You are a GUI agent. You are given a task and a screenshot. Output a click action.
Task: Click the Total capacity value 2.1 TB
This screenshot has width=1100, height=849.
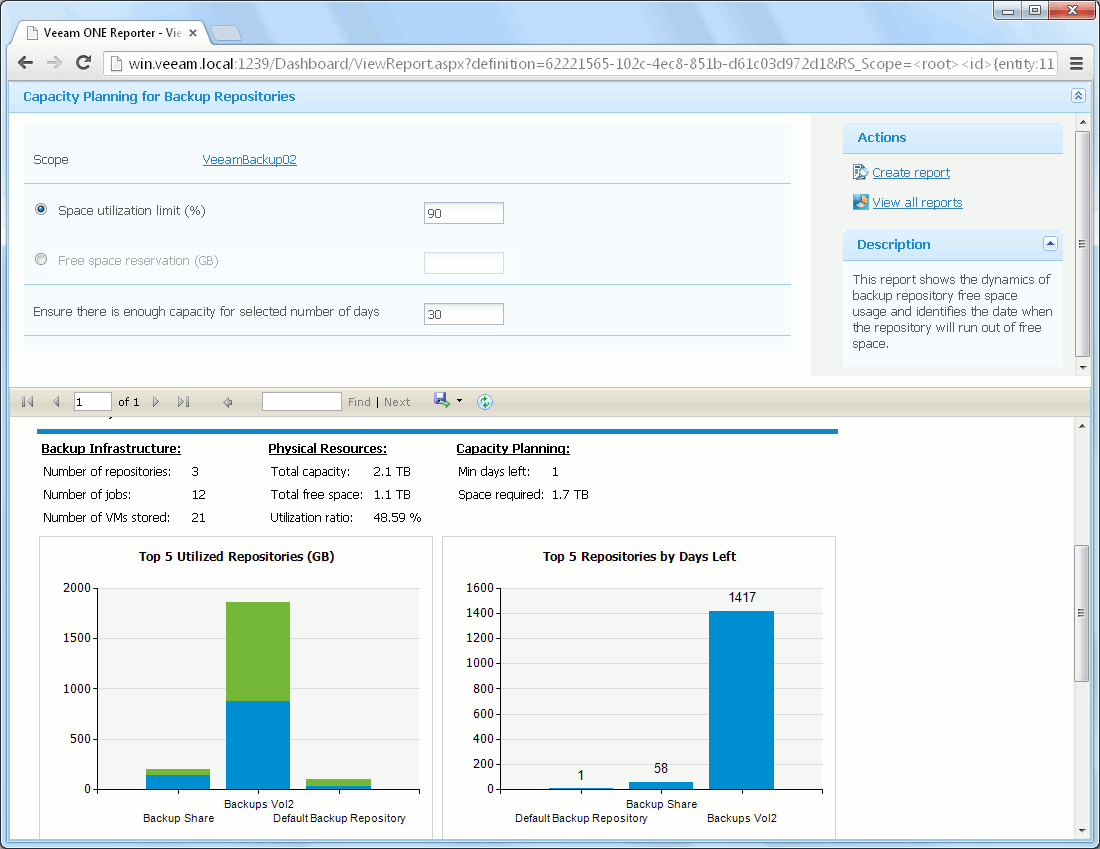(392, 472)
